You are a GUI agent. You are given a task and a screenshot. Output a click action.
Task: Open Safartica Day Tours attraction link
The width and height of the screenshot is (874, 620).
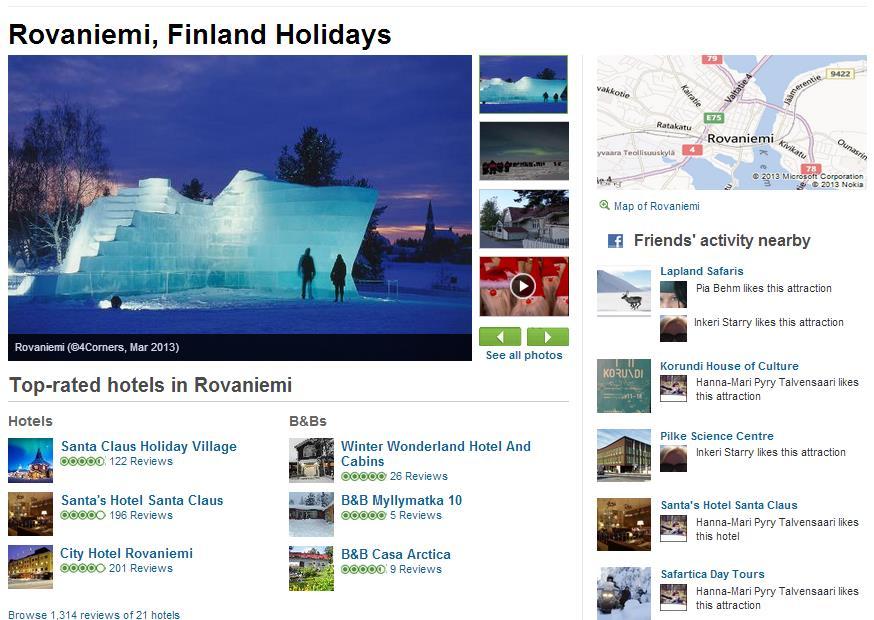pos(712,574)
